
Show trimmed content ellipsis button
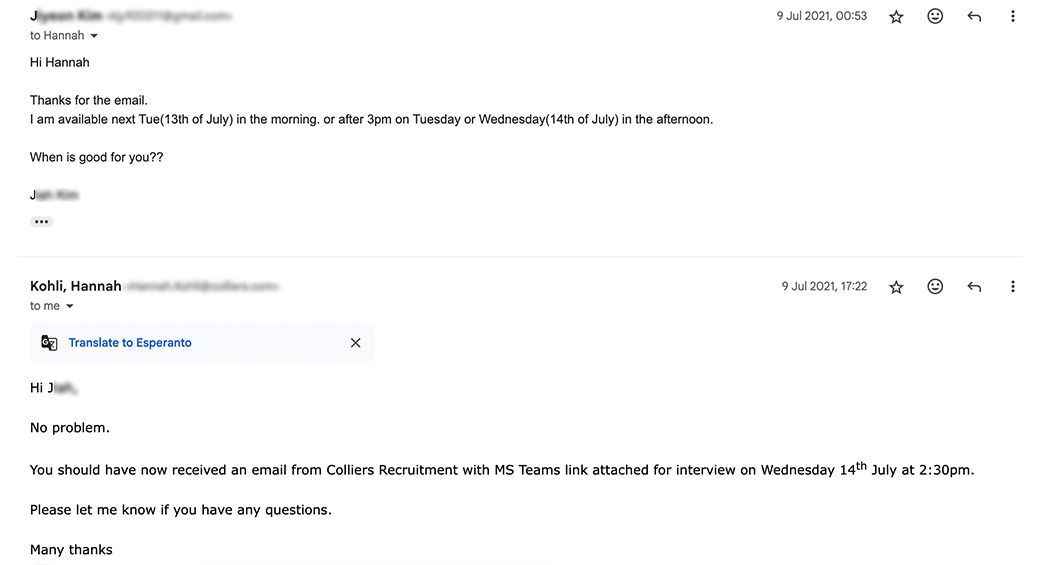coord(41,221)
